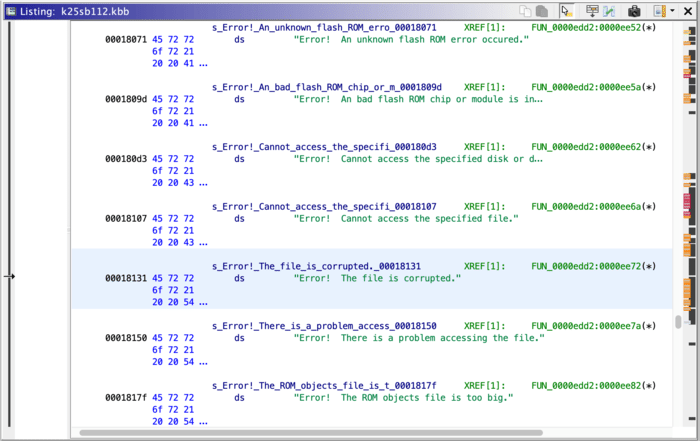Viewport: 700px width, 441px height.
Task: Click the Paste icon in the listing toolbar
Action: [540, 10]
